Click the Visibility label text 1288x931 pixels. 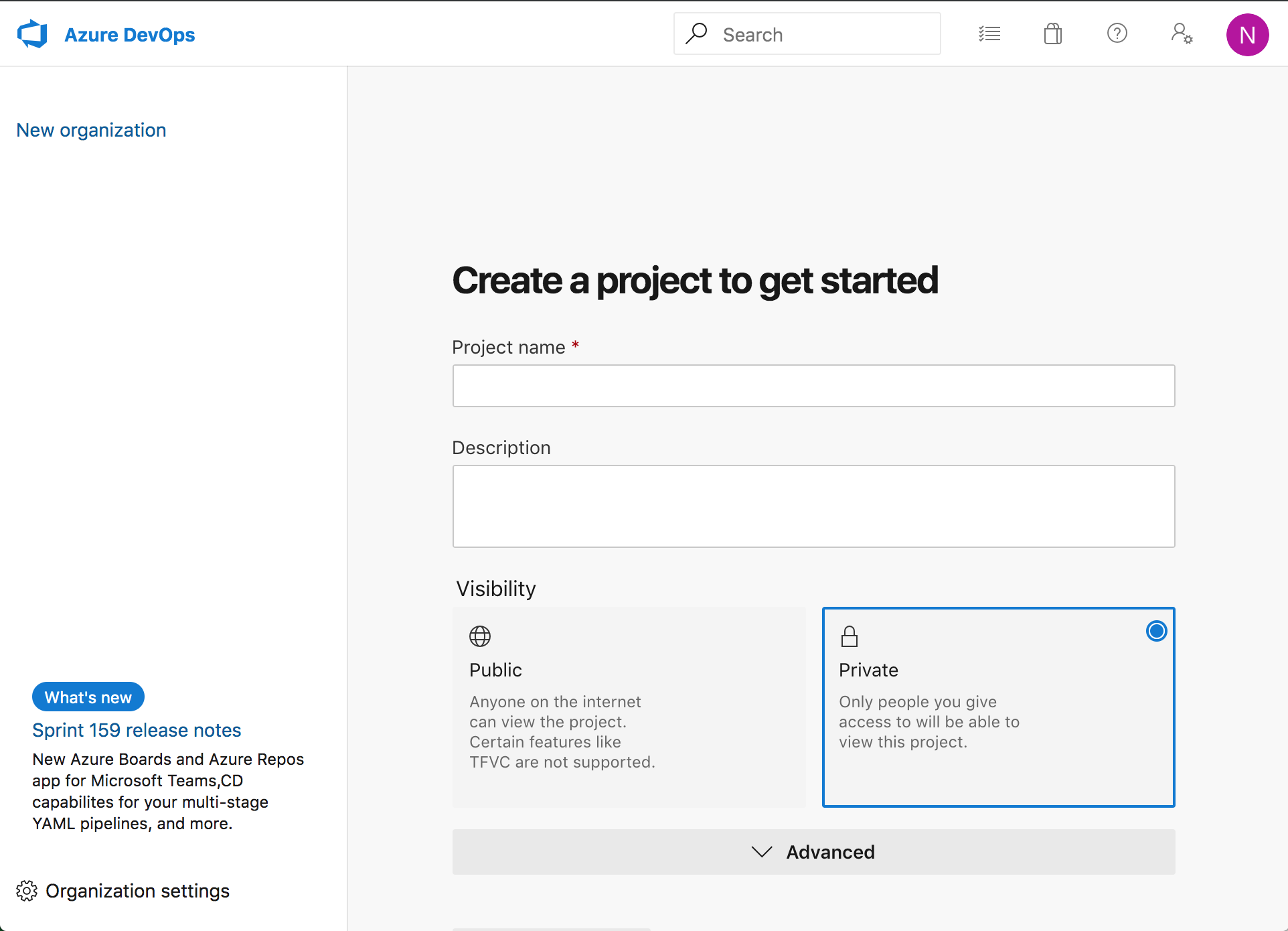(496, 589)
